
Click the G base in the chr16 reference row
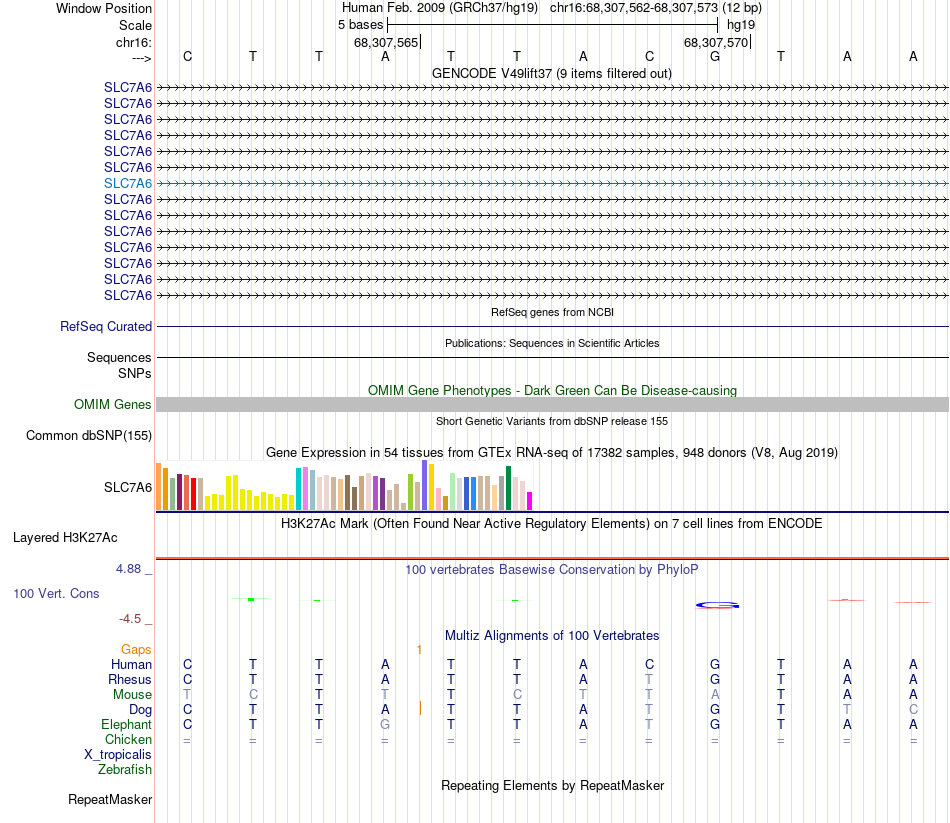(x=715, y=56)
